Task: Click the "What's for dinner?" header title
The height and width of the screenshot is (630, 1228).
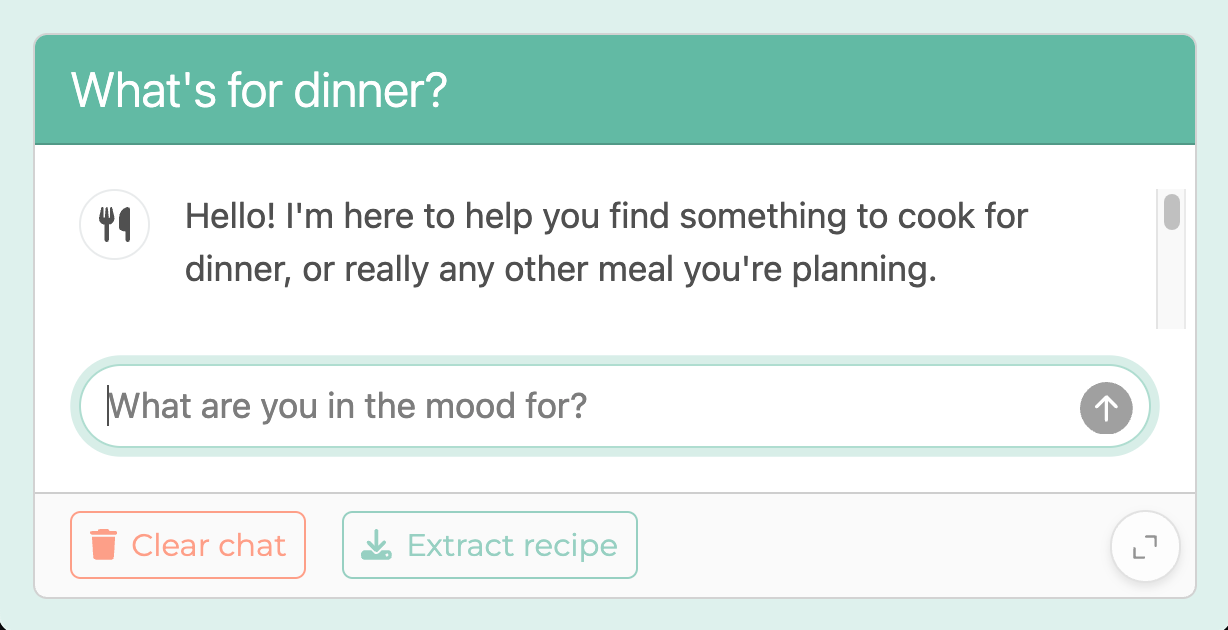Action: pos(259,91)
